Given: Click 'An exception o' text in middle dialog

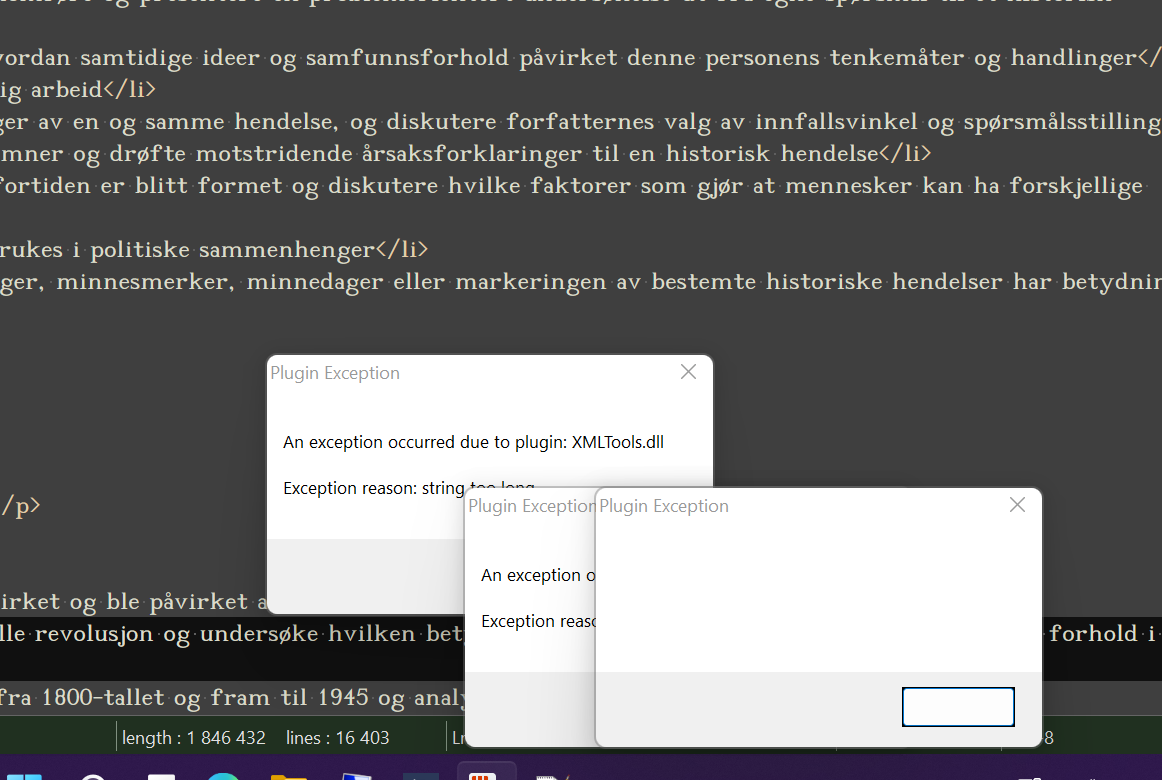Looking at the screenshot, I should pos(538,576).
